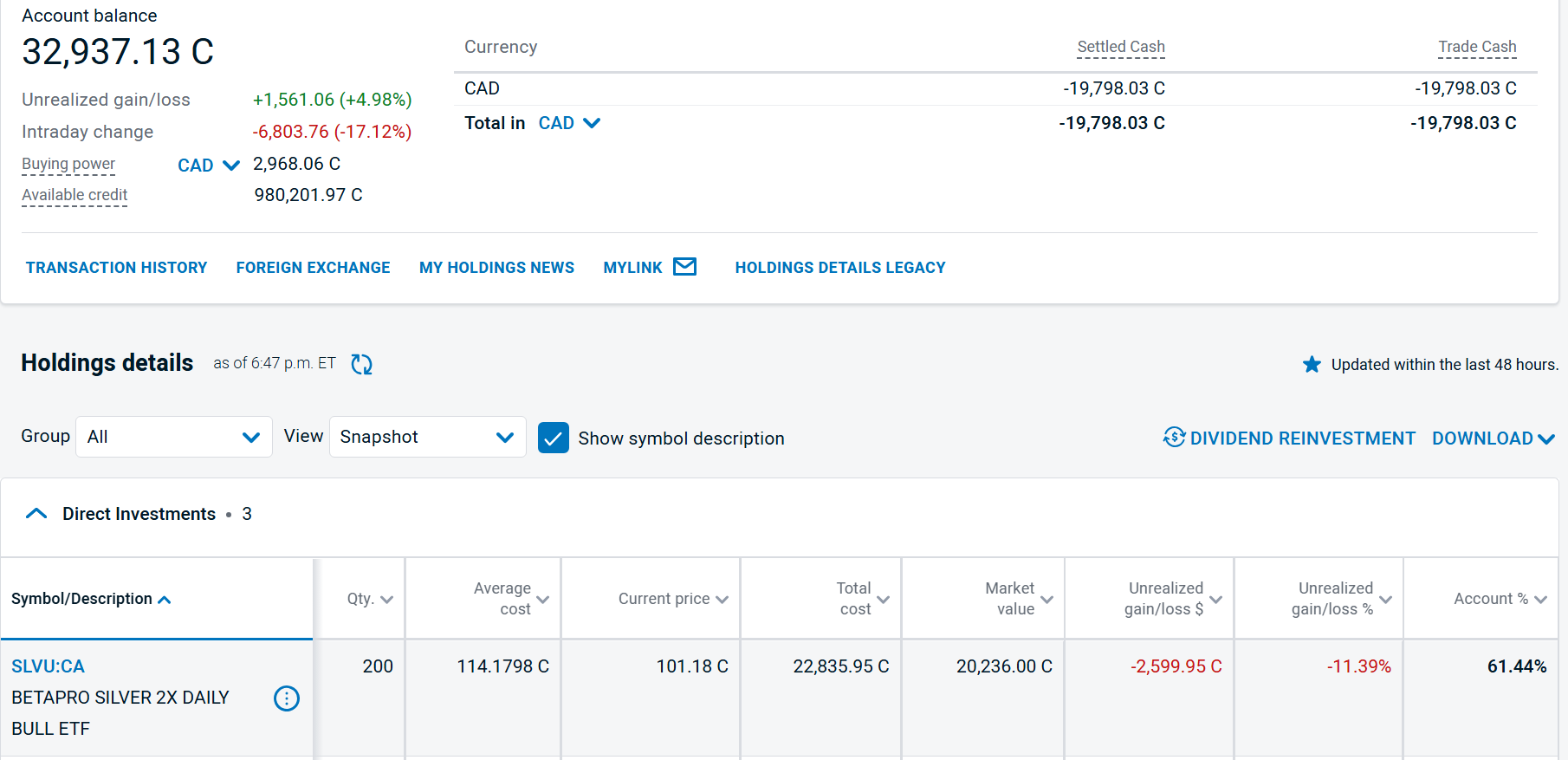
Task: Open the Buying power CAD currency dropdown
Action: pos(209,166)
